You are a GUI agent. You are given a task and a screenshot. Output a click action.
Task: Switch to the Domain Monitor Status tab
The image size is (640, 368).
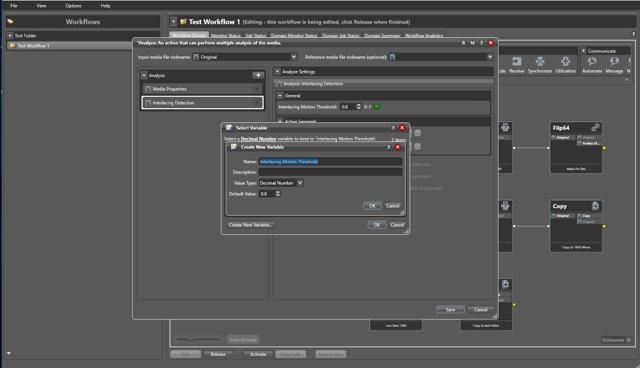pos(294,35)
